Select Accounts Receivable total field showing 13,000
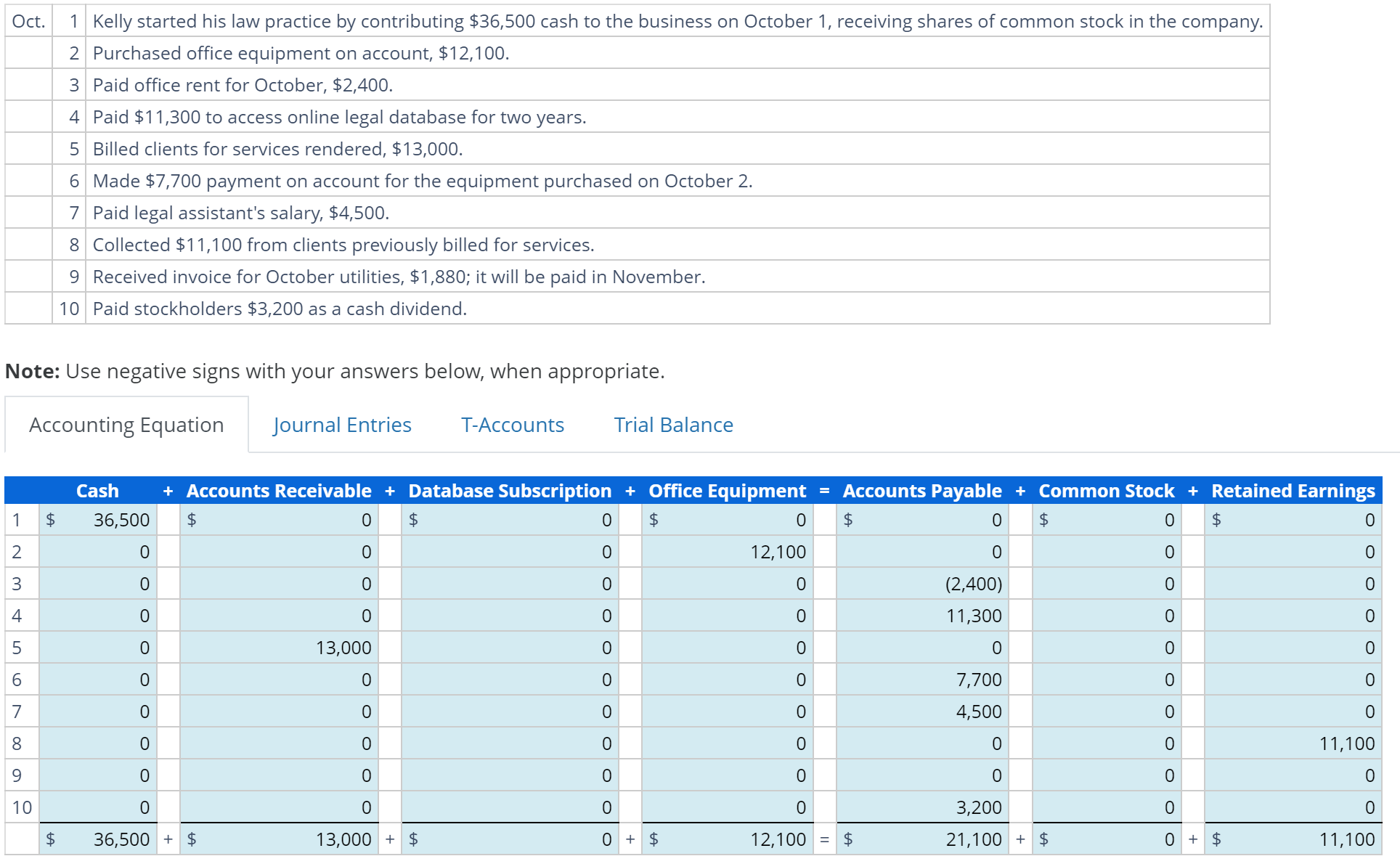 point(280,839)
